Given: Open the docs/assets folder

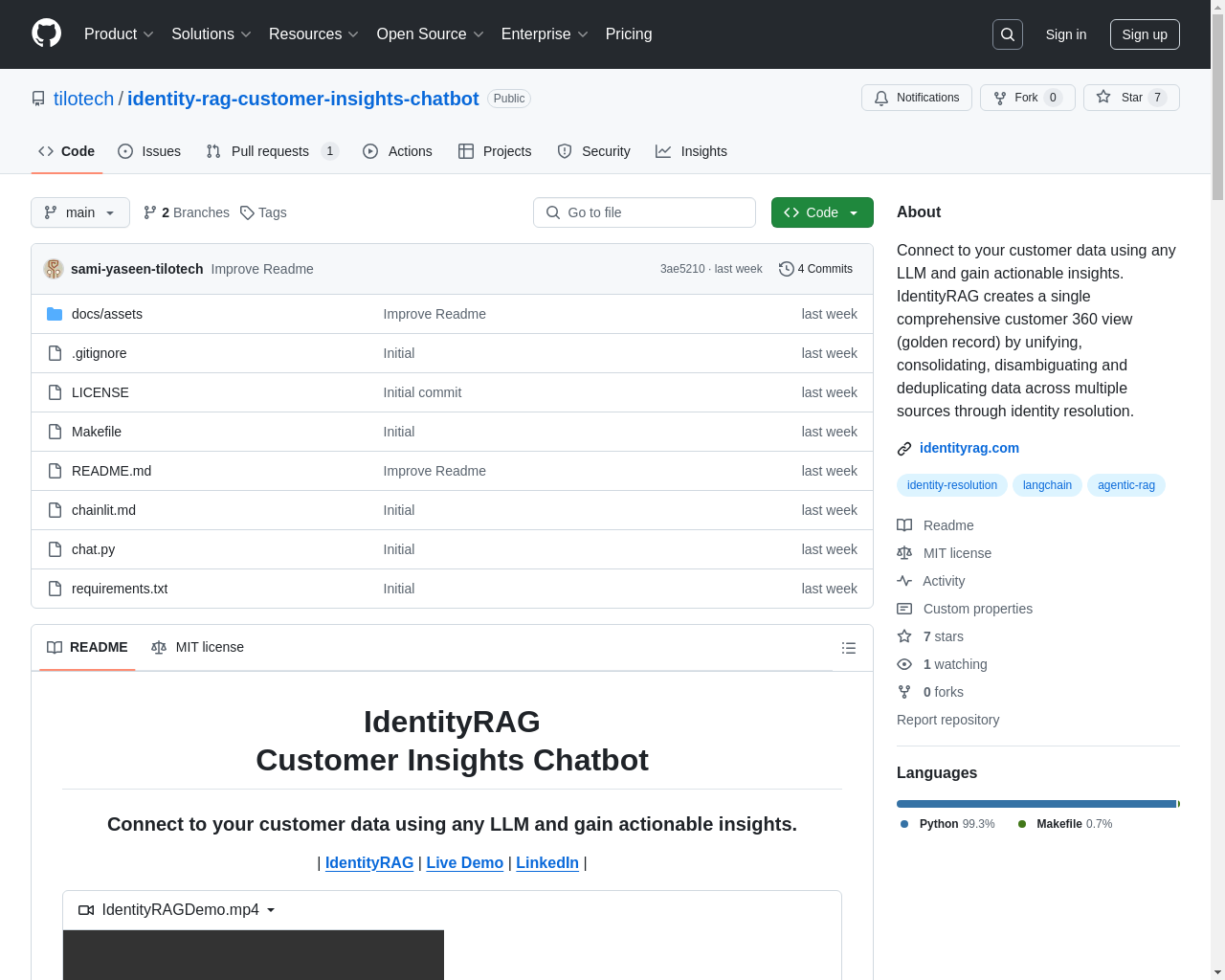Looking at the screenshot, I should [x=107, y=314].
